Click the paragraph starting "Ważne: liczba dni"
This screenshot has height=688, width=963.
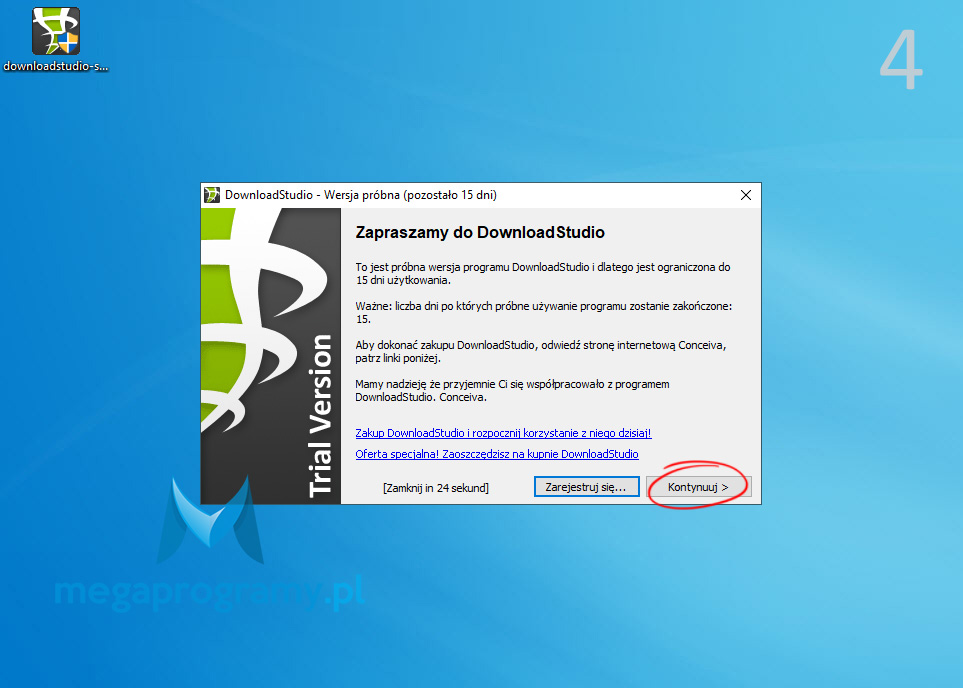click(x=544, y=312)
